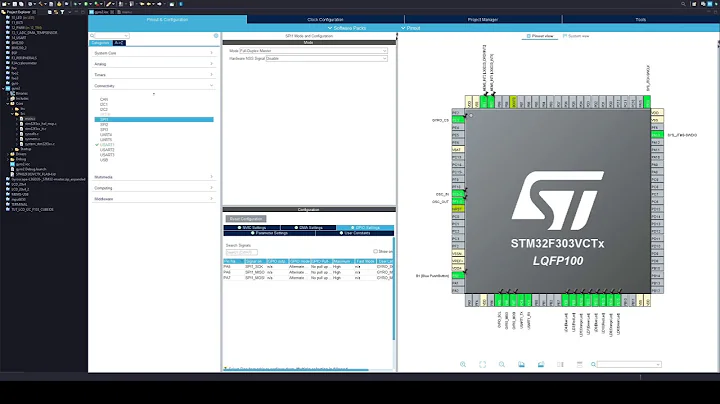Select the Categories tab in peripherals panel
This screenshot has height=404, width=720.
pos(100,43)
